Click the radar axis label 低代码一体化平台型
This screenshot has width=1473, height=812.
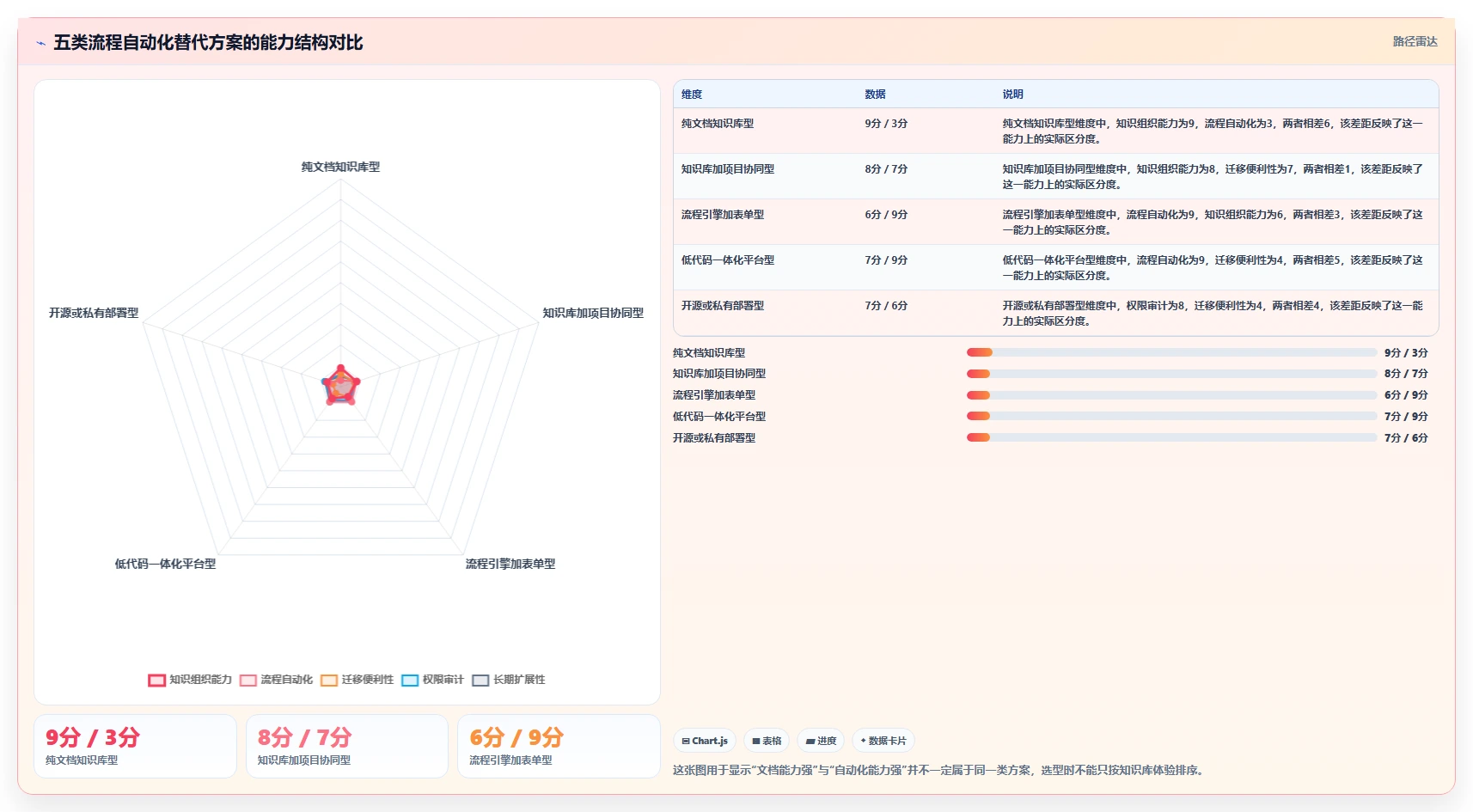coord(165,564)
